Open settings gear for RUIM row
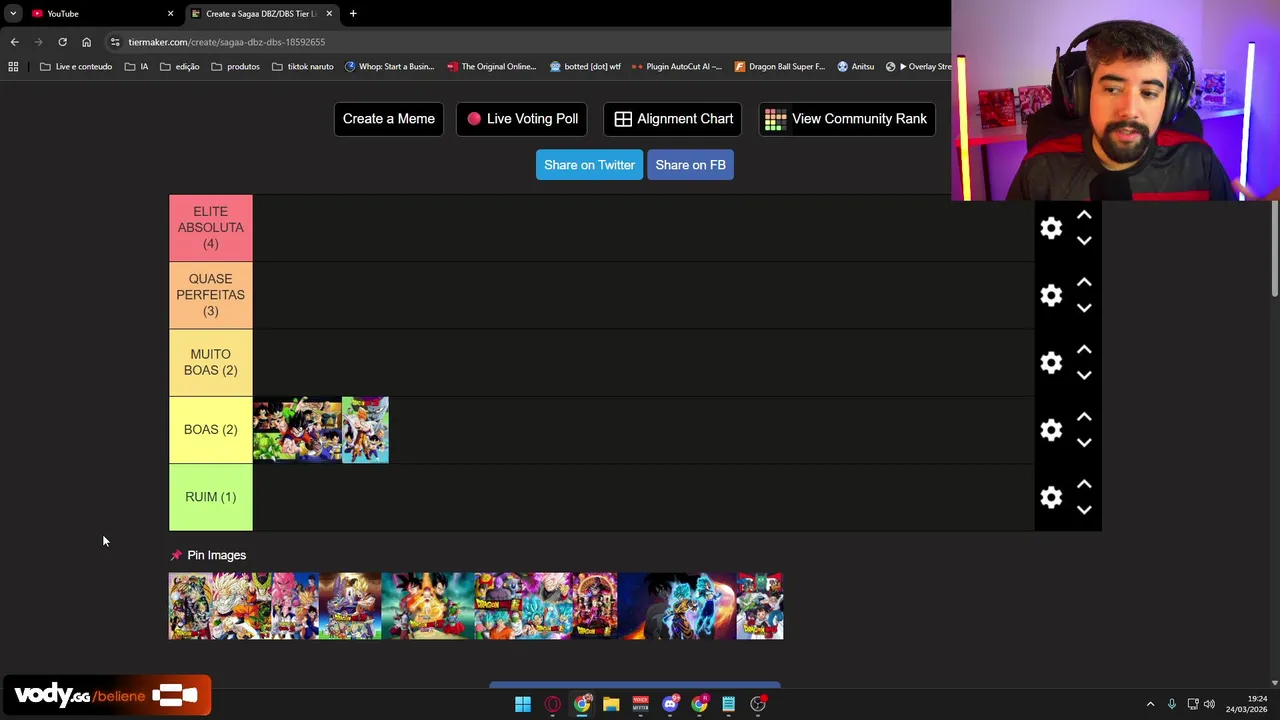The width and height of the screenshot is (1280, 720). pyautogui.click(x=1051, y=497)
